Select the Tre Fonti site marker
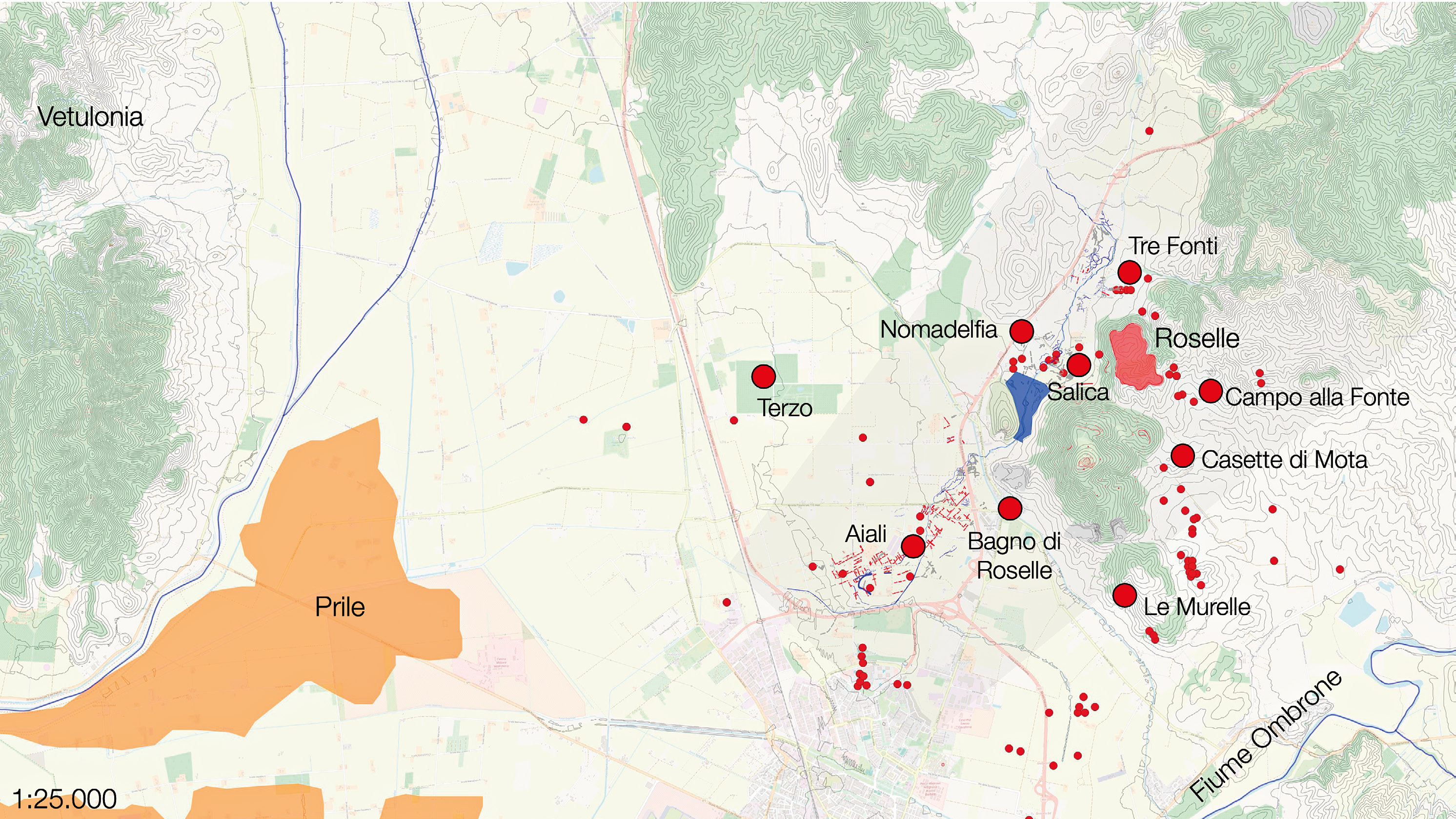 (1129, 273)
